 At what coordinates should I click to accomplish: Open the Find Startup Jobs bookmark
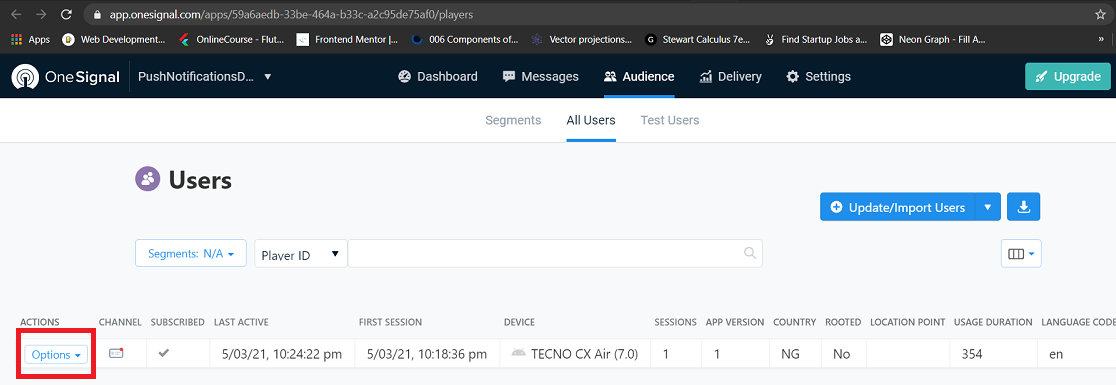[x=816, y=40]
